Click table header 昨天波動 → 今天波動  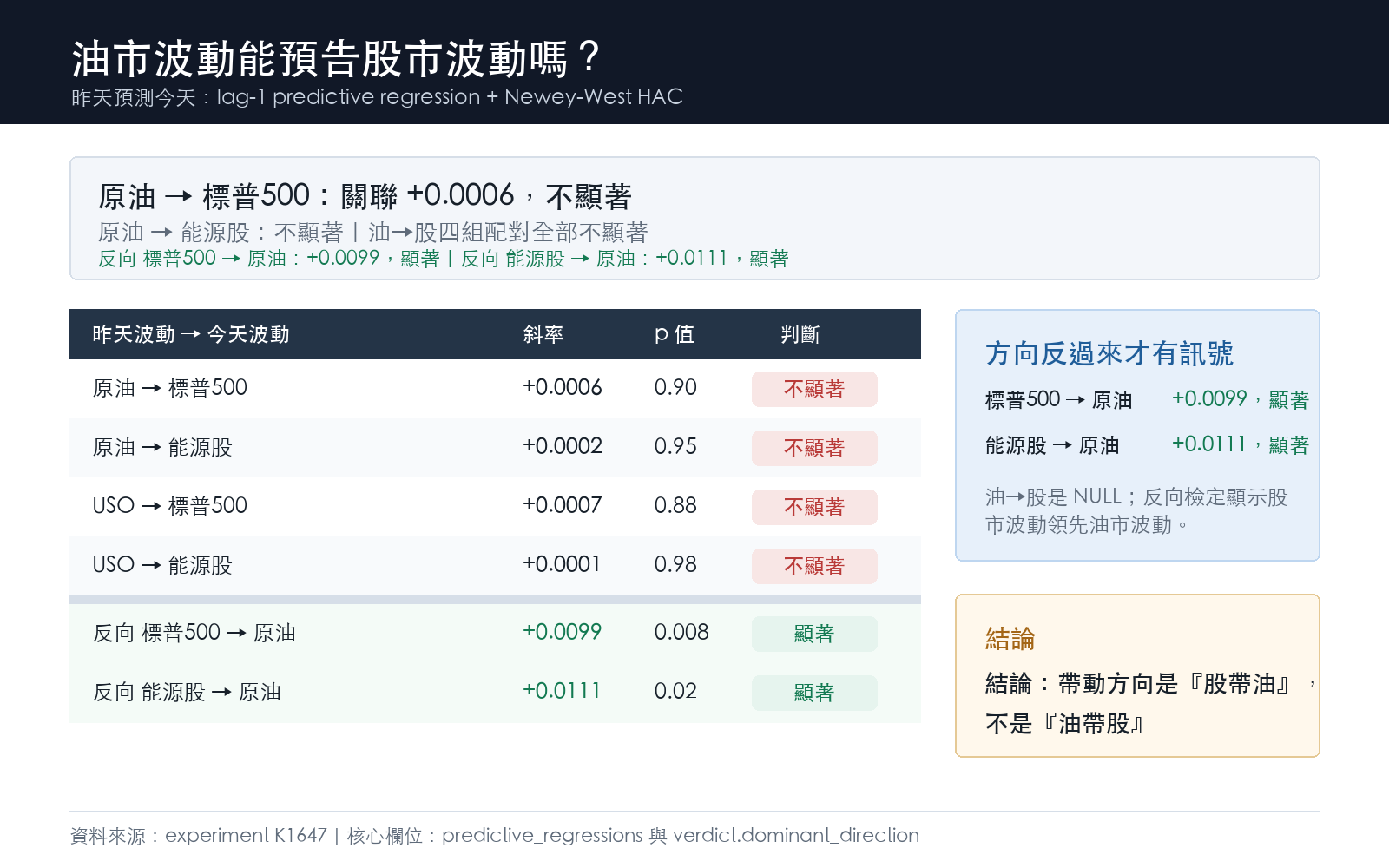pyautogui.click(x=191, y=334)
